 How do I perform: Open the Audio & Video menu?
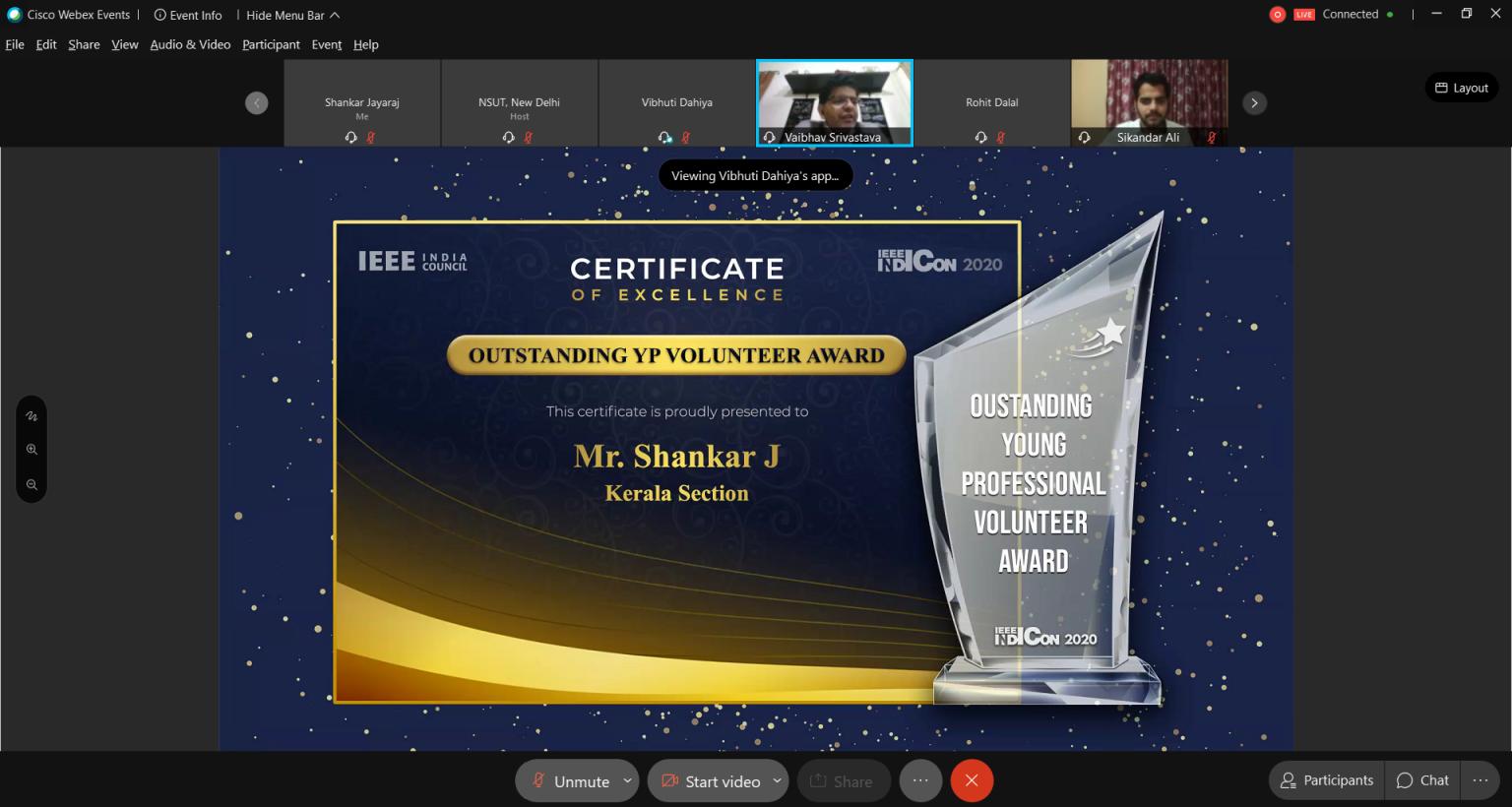[x=189, y=44]
